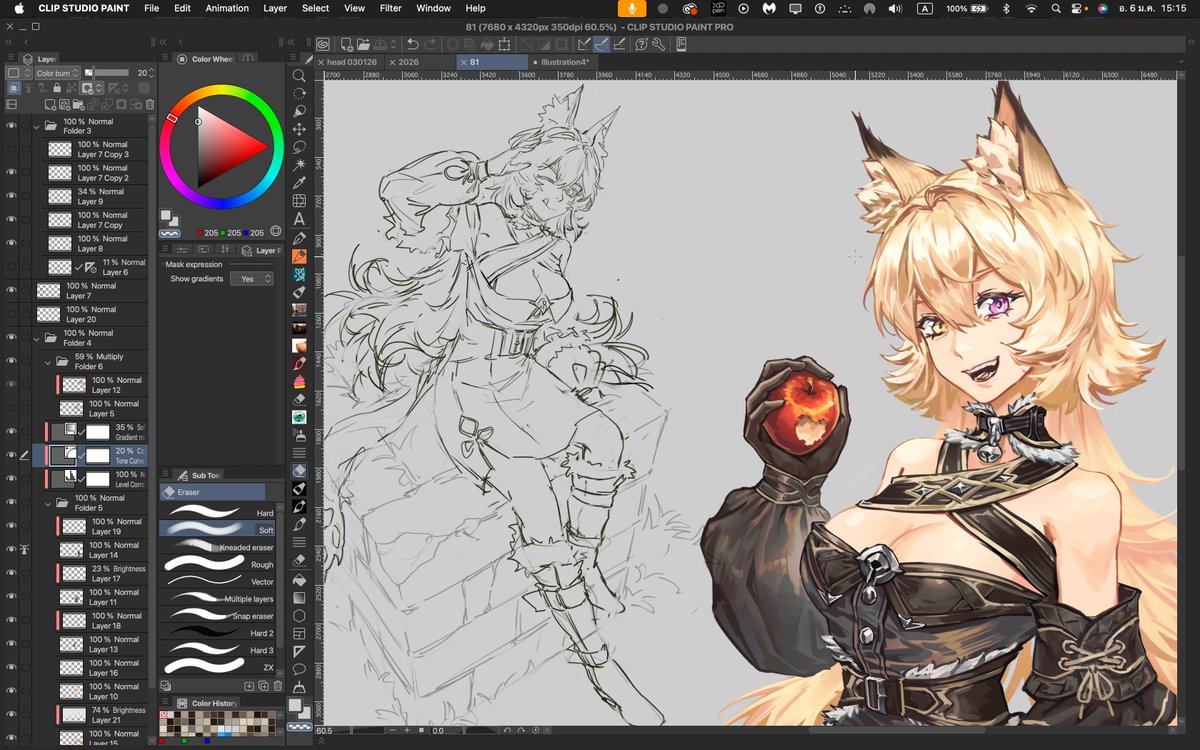This screenshot has height=750, width=1200.
Task: Select the Fill bucket tool
Action: [x=299, y=579]
